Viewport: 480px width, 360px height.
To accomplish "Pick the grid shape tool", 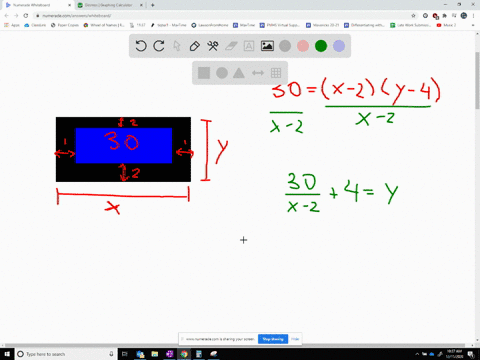I will point(276,73).
